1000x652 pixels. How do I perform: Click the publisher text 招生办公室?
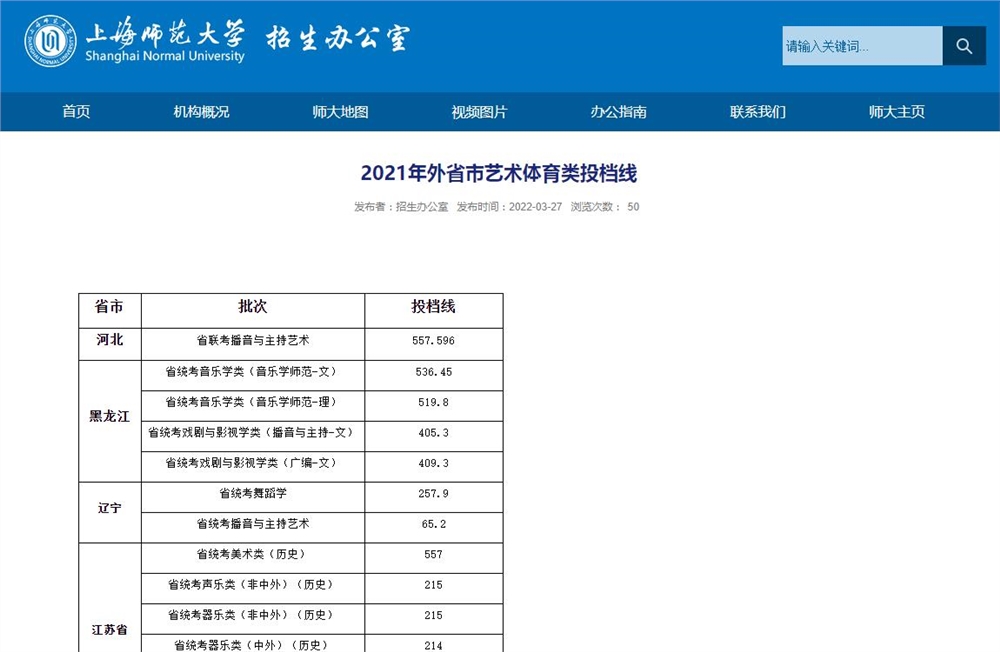pyautogui.click(x=422, y=207)
